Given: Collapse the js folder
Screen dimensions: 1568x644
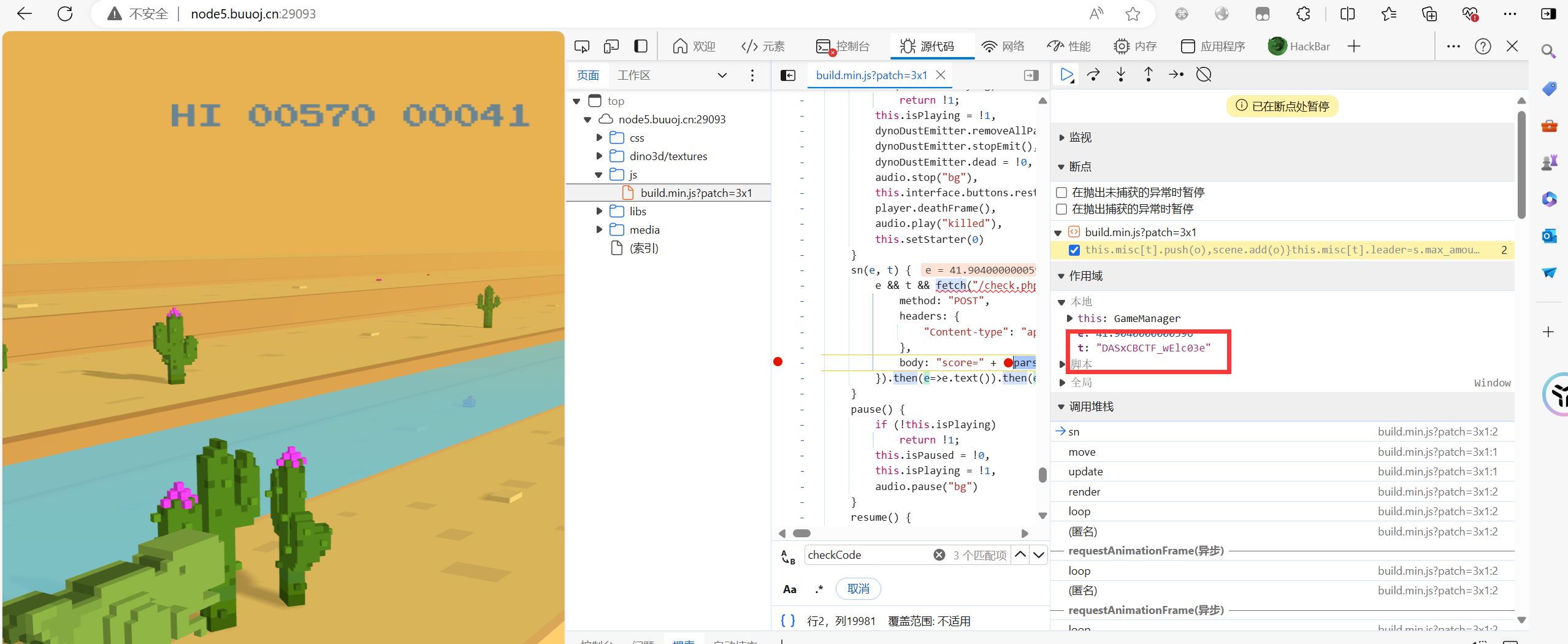Looking at the screenshot, I should tap(599, 174).
